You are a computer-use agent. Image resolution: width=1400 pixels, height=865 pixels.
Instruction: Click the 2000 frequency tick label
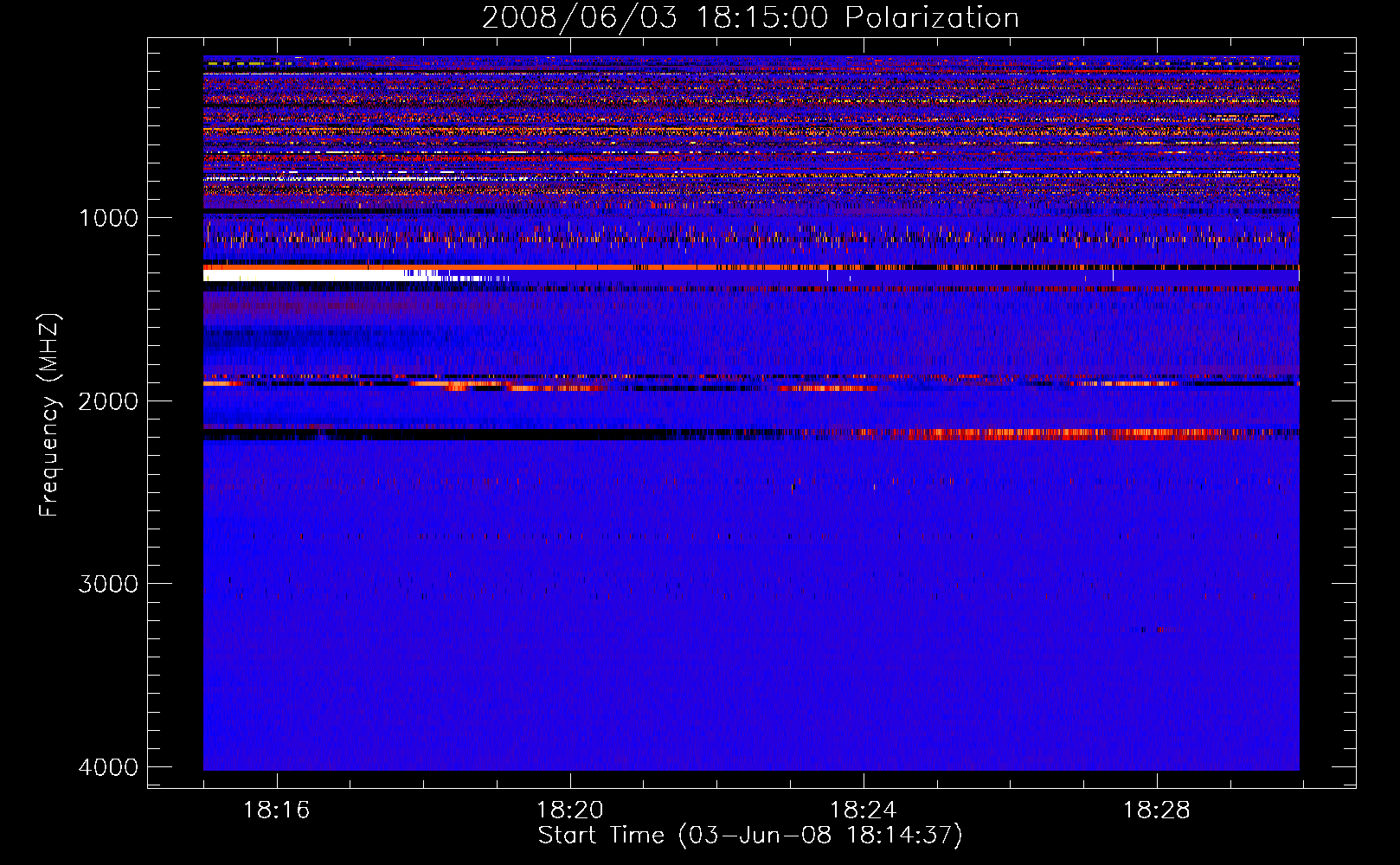(108, 400)
